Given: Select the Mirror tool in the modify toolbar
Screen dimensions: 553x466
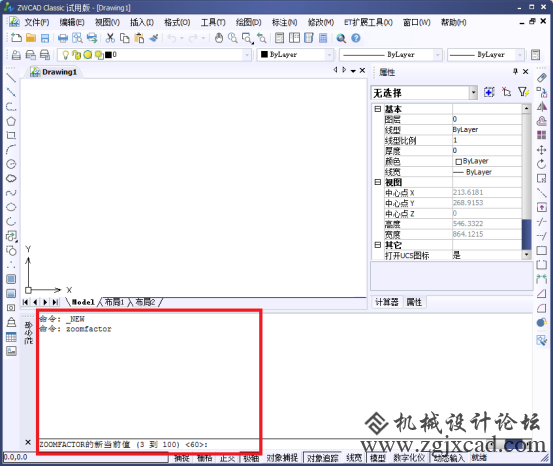Looking at the screenshot, I should [x=541, y=107].
